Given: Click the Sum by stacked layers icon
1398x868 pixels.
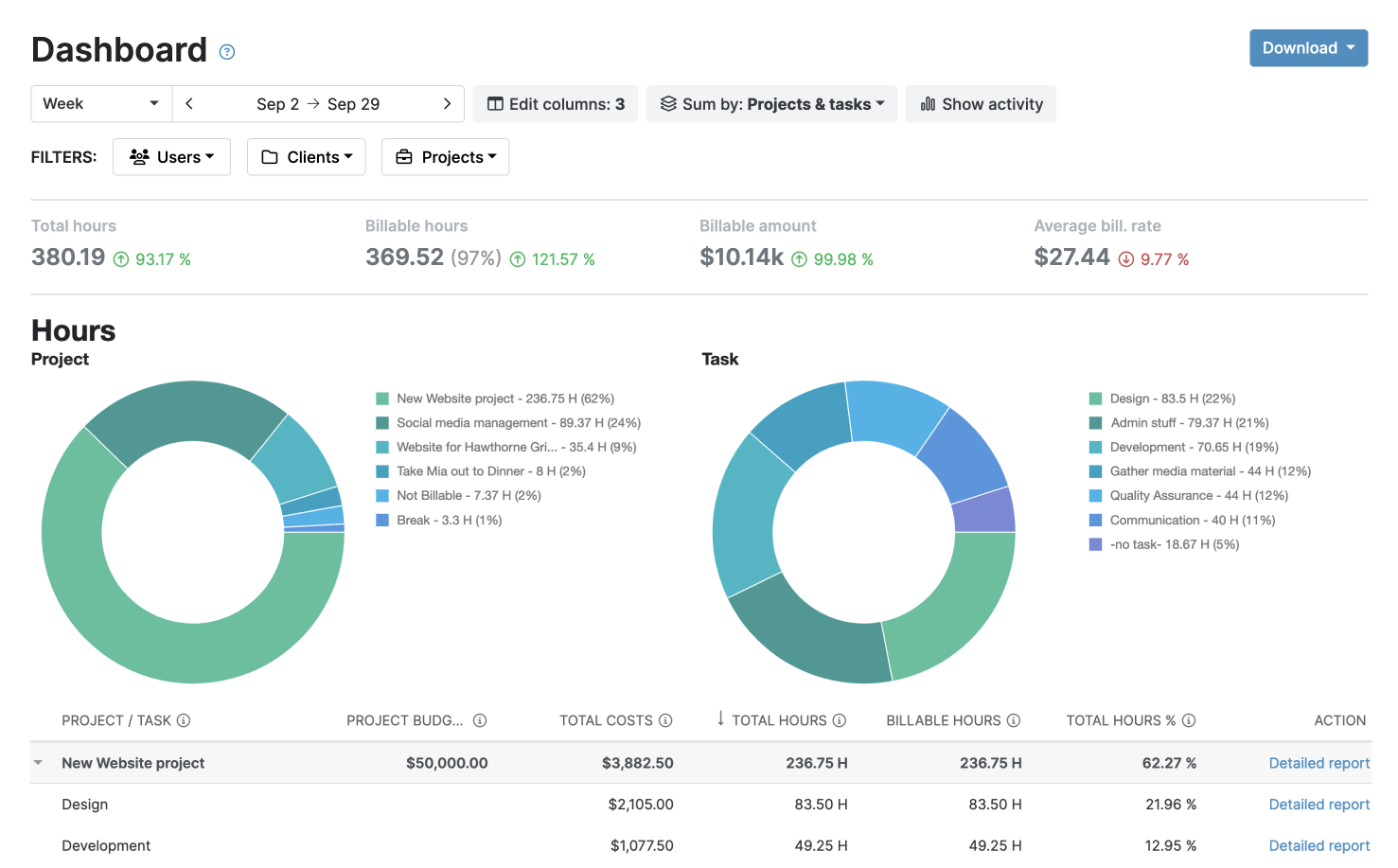Looking at the screenshot, I should point(670,104).
